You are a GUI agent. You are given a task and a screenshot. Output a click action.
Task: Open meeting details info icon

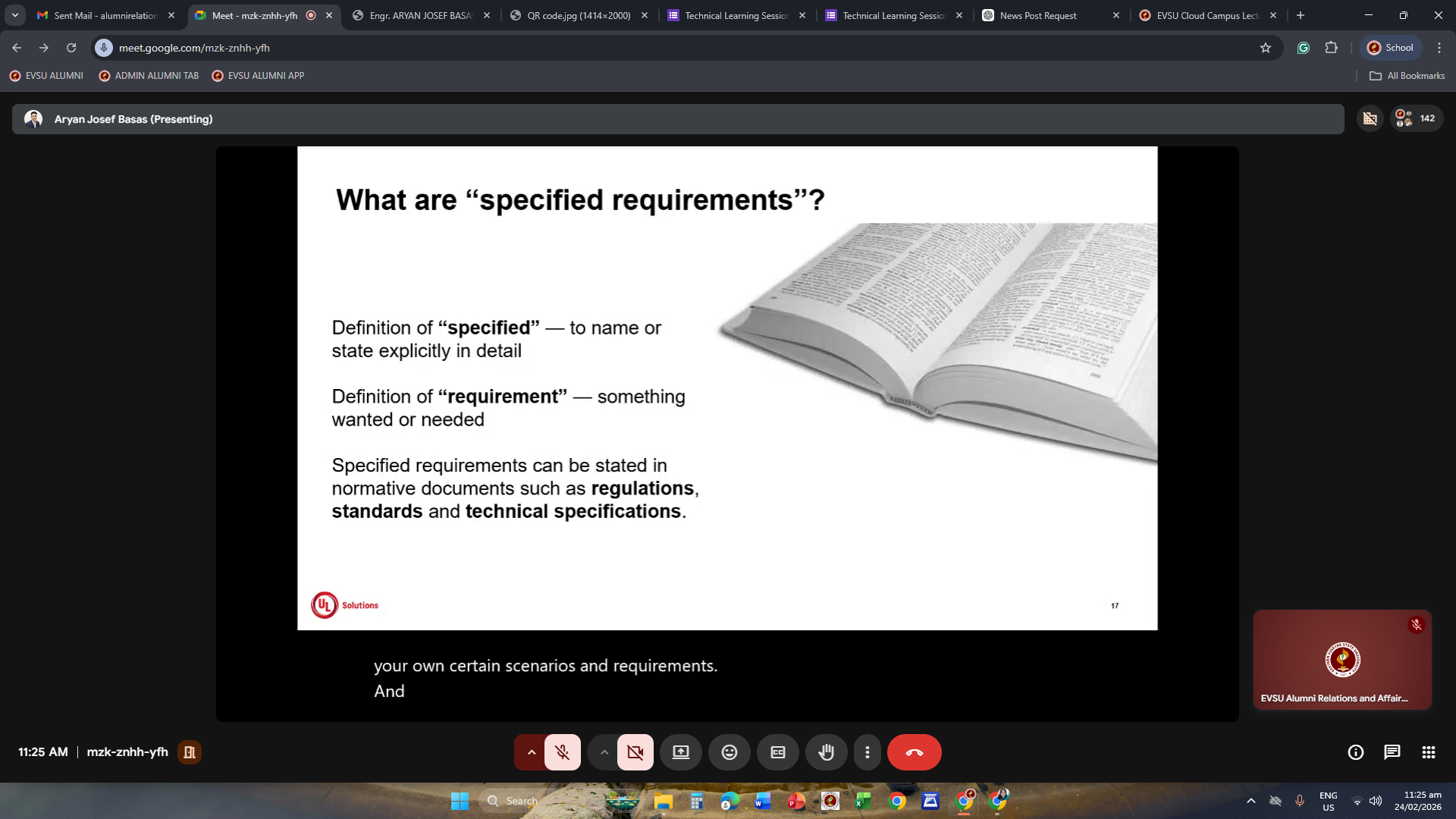click(x=1355, y=752)
